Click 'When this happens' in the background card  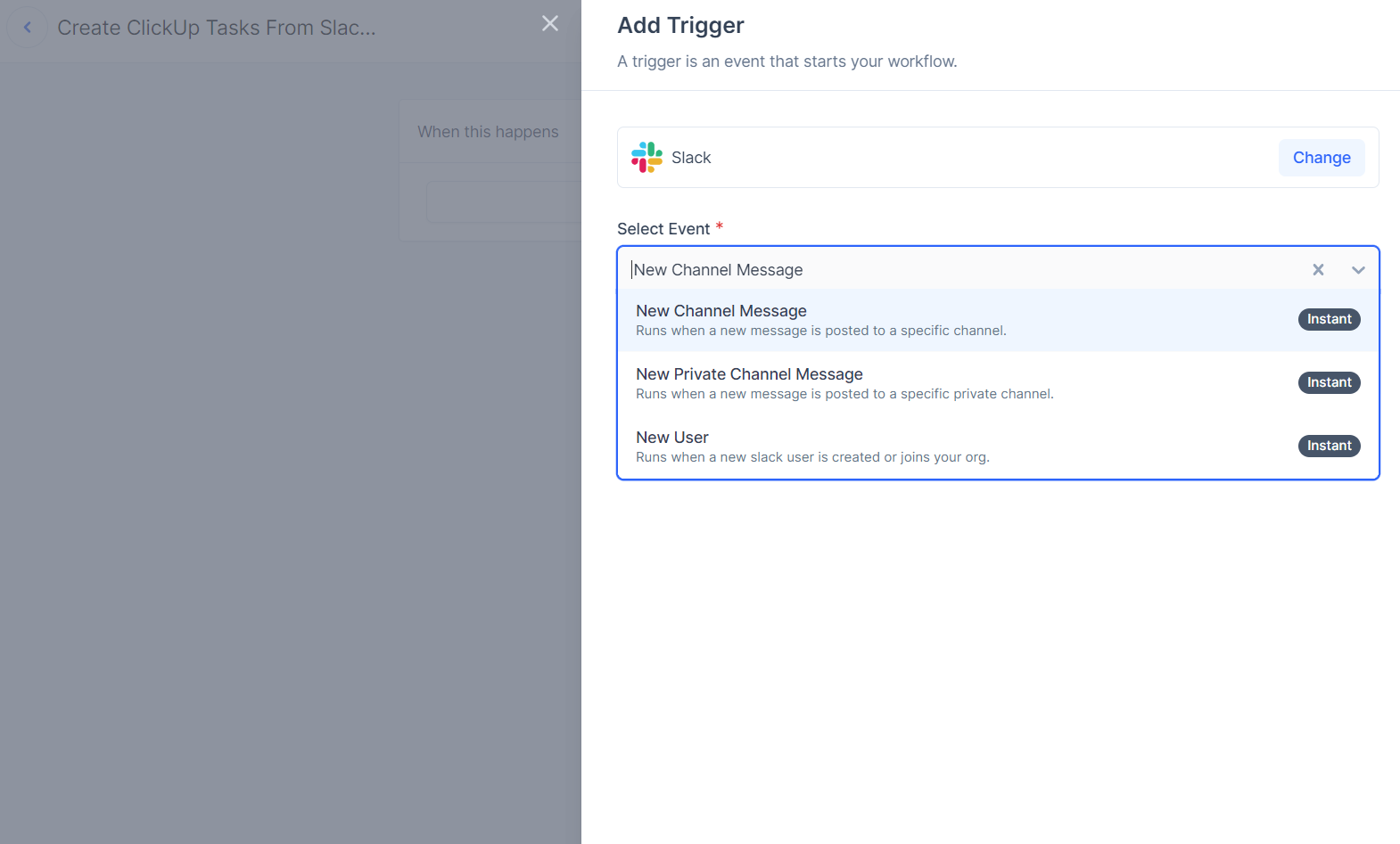[x=488, y=132]
